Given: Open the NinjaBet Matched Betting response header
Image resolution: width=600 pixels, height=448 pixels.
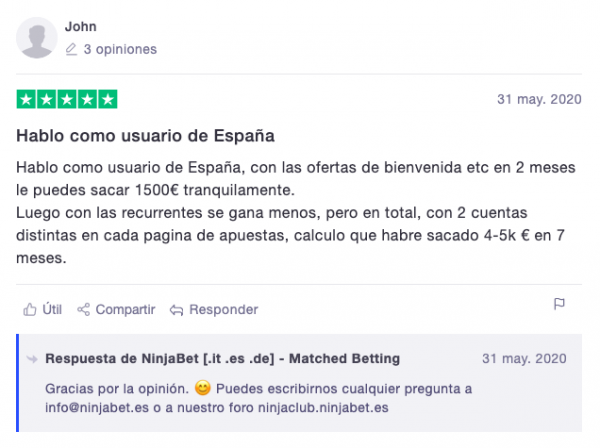Looking at the screenshot, I should (222, 358).
